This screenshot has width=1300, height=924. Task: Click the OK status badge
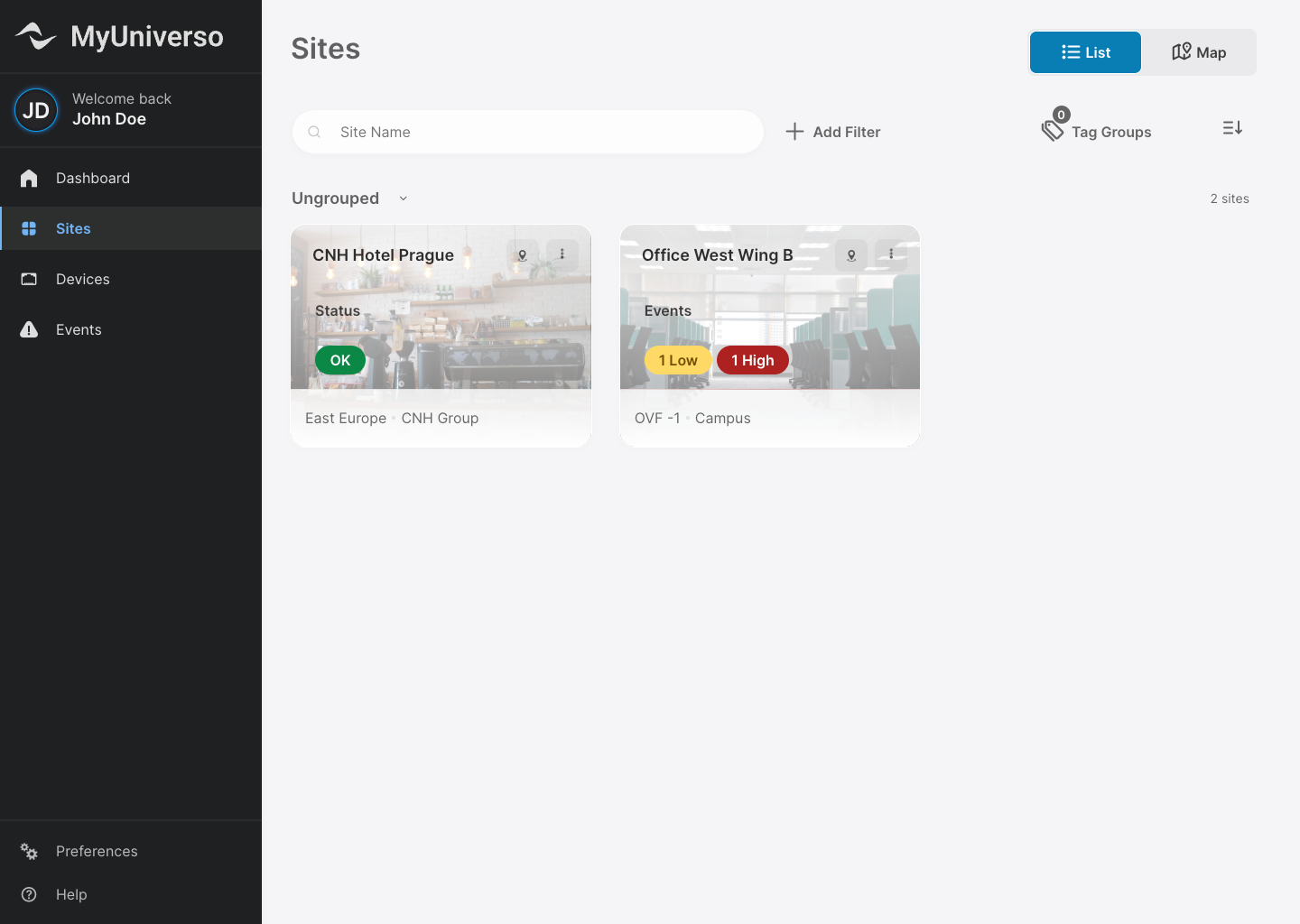tap(340, 360)
